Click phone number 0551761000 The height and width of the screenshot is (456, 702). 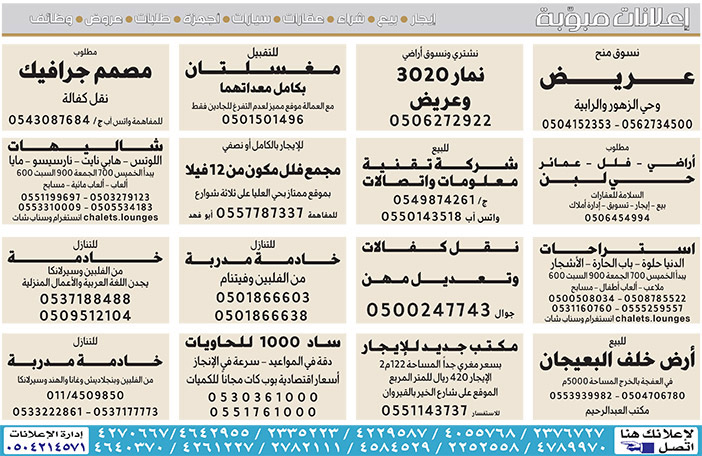coord(263,412)
